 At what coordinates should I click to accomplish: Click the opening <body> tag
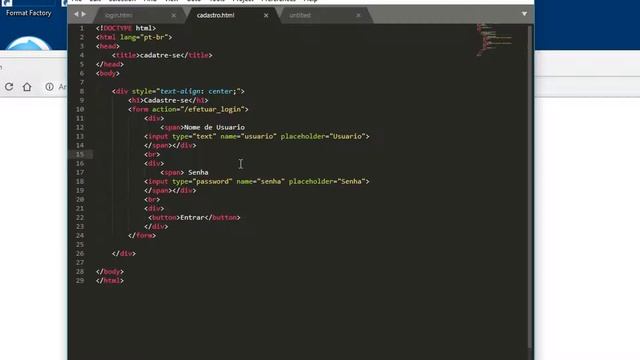coord(108,73)
